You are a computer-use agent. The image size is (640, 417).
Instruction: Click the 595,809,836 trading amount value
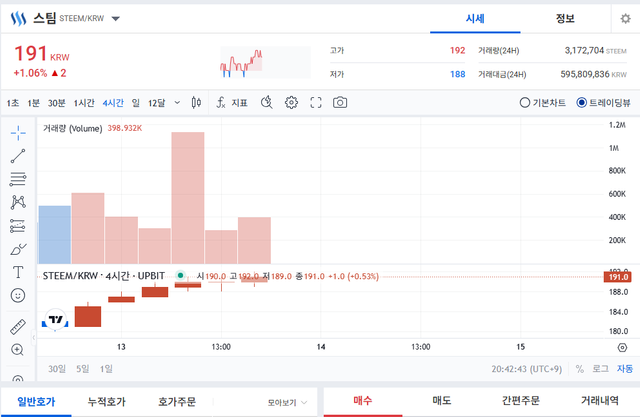click(x=585, y=74)
